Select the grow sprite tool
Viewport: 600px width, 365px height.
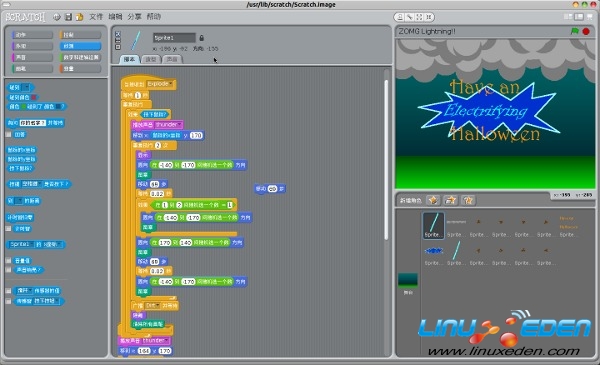[x=419, y=17]
